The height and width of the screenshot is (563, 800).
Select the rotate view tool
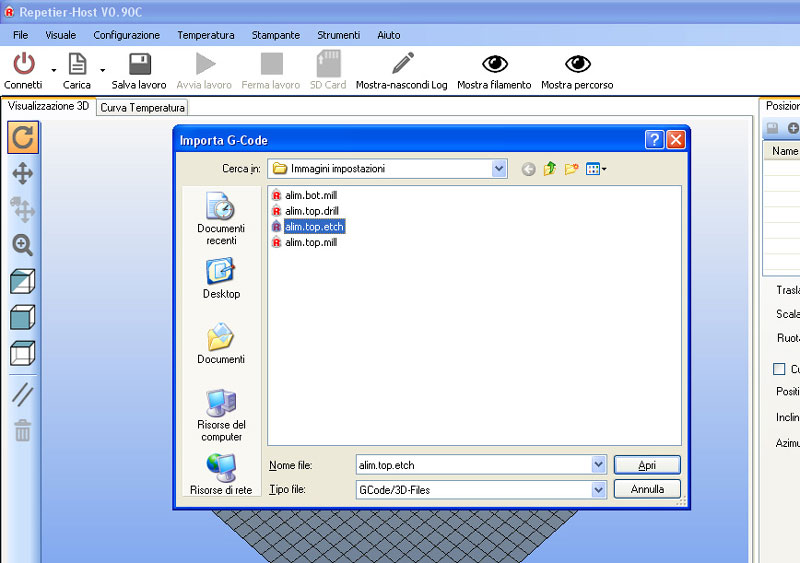(23, 137)
